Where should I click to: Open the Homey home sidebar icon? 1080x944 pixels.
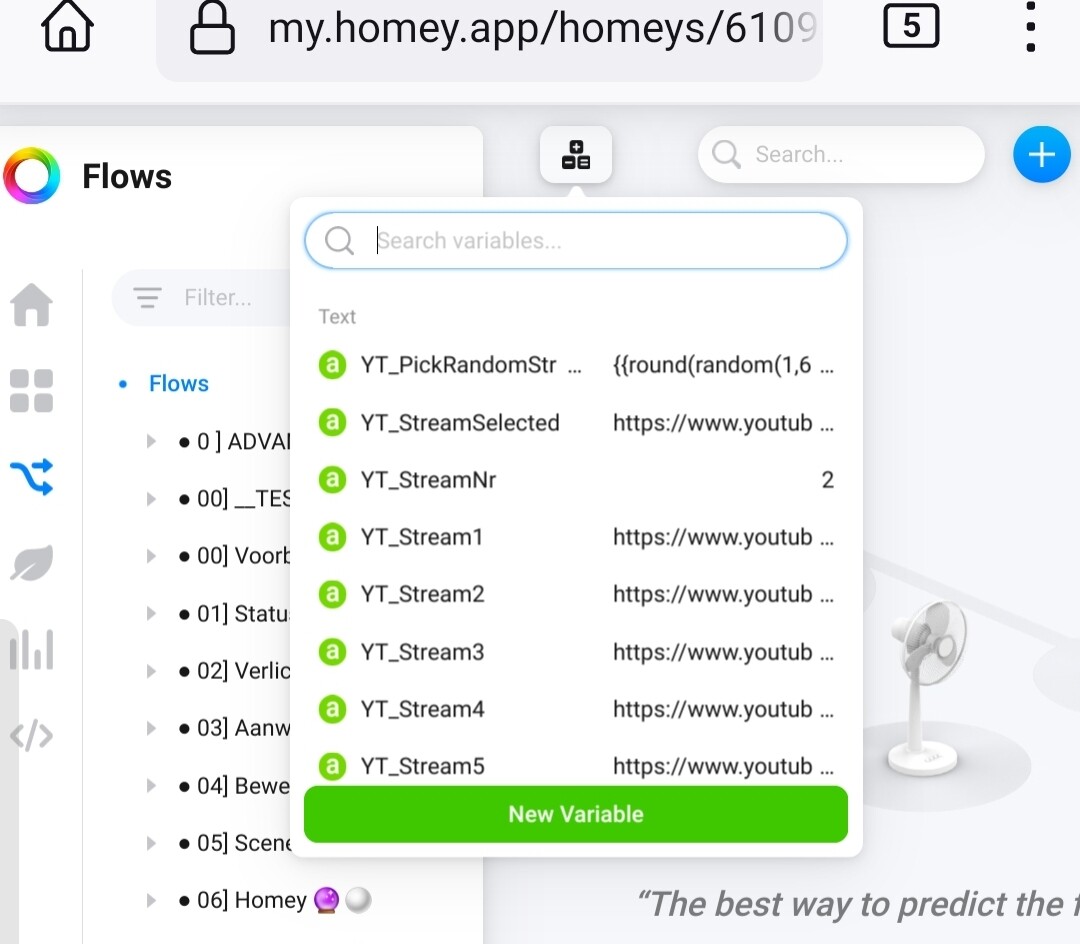[31, 305]
